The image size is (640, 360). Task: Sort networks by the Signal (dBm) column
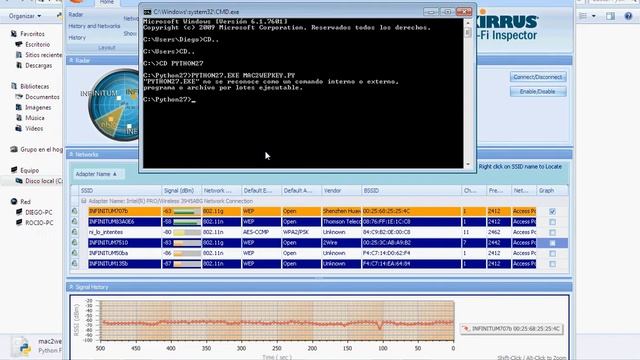(181, 191)
